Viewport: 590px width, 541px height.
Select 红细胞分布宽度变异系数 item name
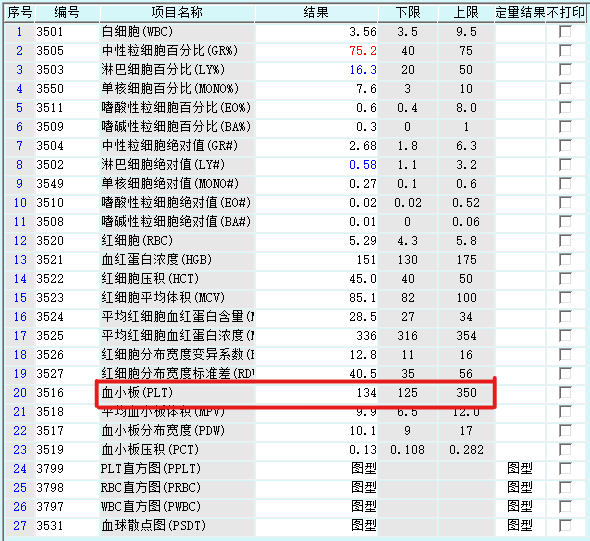[178, 354]
